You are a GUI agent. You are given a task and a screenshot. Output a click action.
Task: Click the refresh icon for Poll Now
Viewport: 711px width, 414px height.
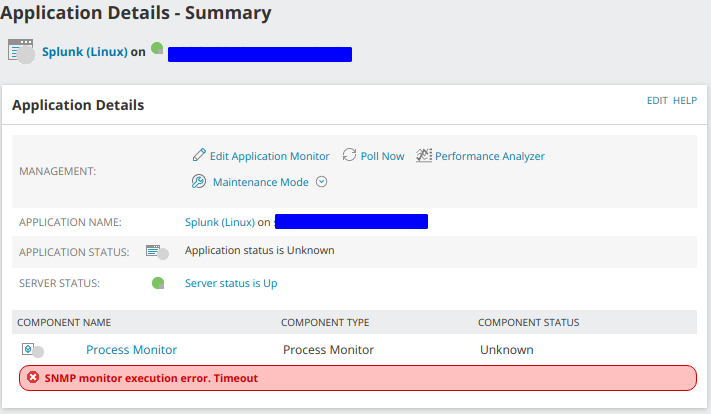[349, 155]
